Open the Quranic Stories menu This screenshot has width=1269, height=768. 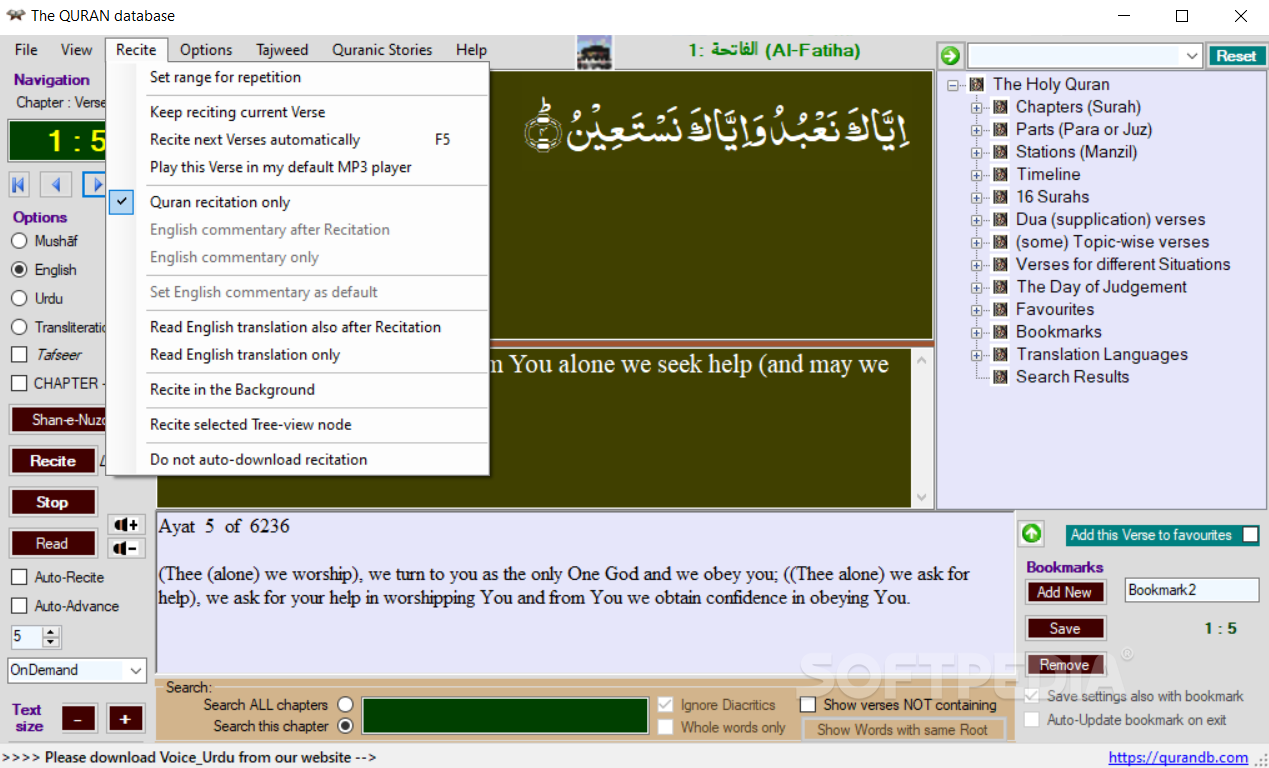point(382,50)
